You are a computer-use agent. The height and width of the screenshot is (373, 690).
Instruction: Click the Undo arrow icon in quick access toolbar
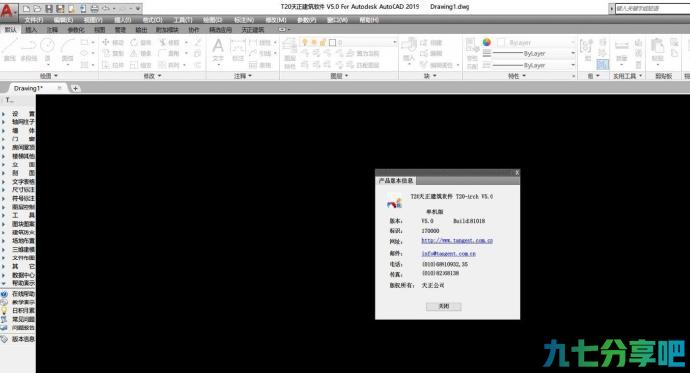tap(106, 8)
